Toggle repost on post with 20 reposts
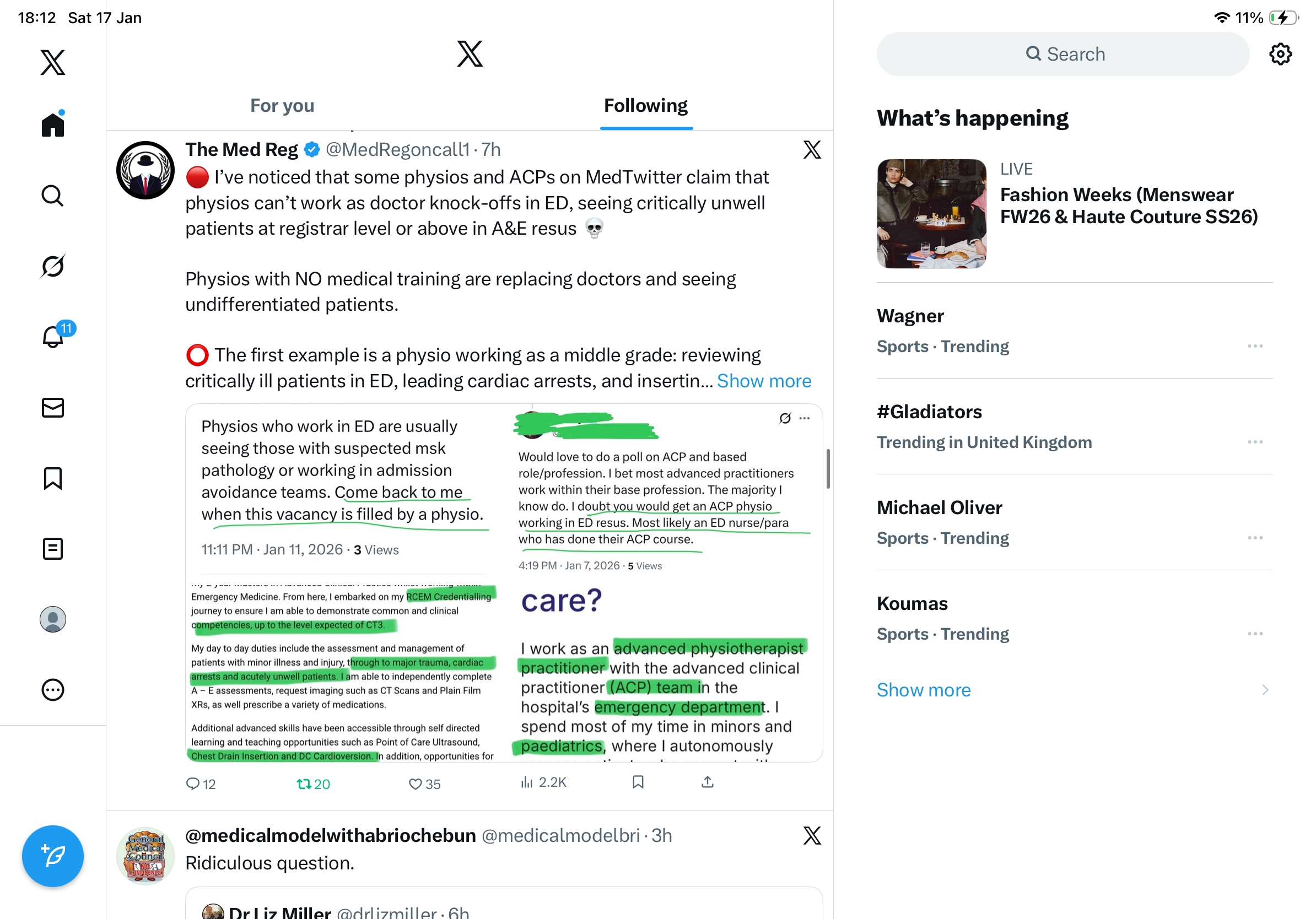Viewport: 1316px width, 919px height. coord(313,784)
